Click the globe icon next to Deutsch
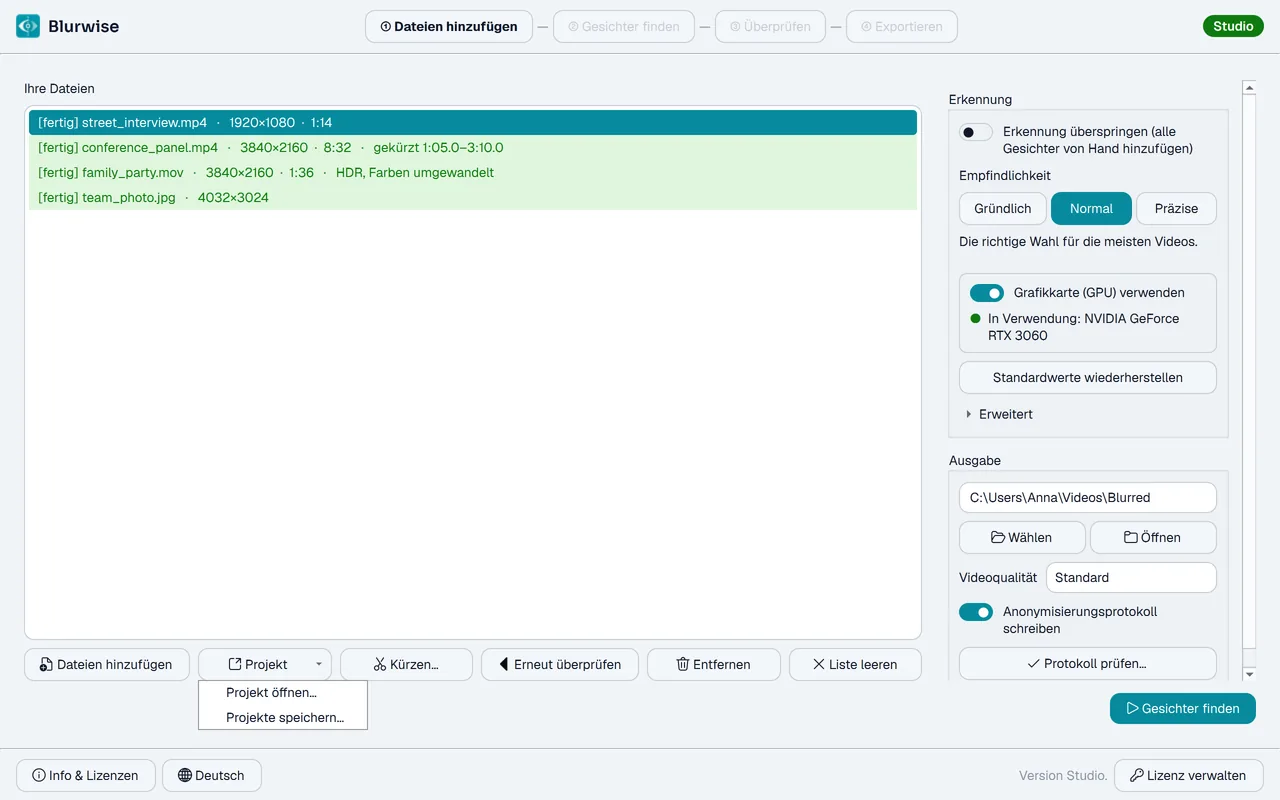This screenshot has height=800, width=1280. coord(185,775)
